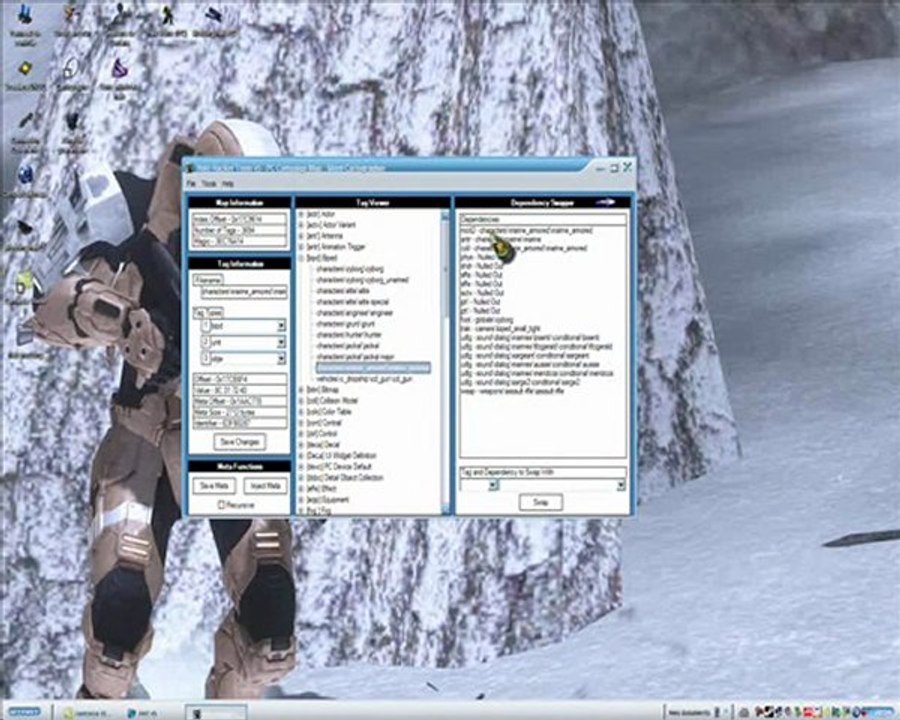Select [dobc] Detail Object Collection class
The width and height of the screenshot is (900, 720).
(344, 478)
